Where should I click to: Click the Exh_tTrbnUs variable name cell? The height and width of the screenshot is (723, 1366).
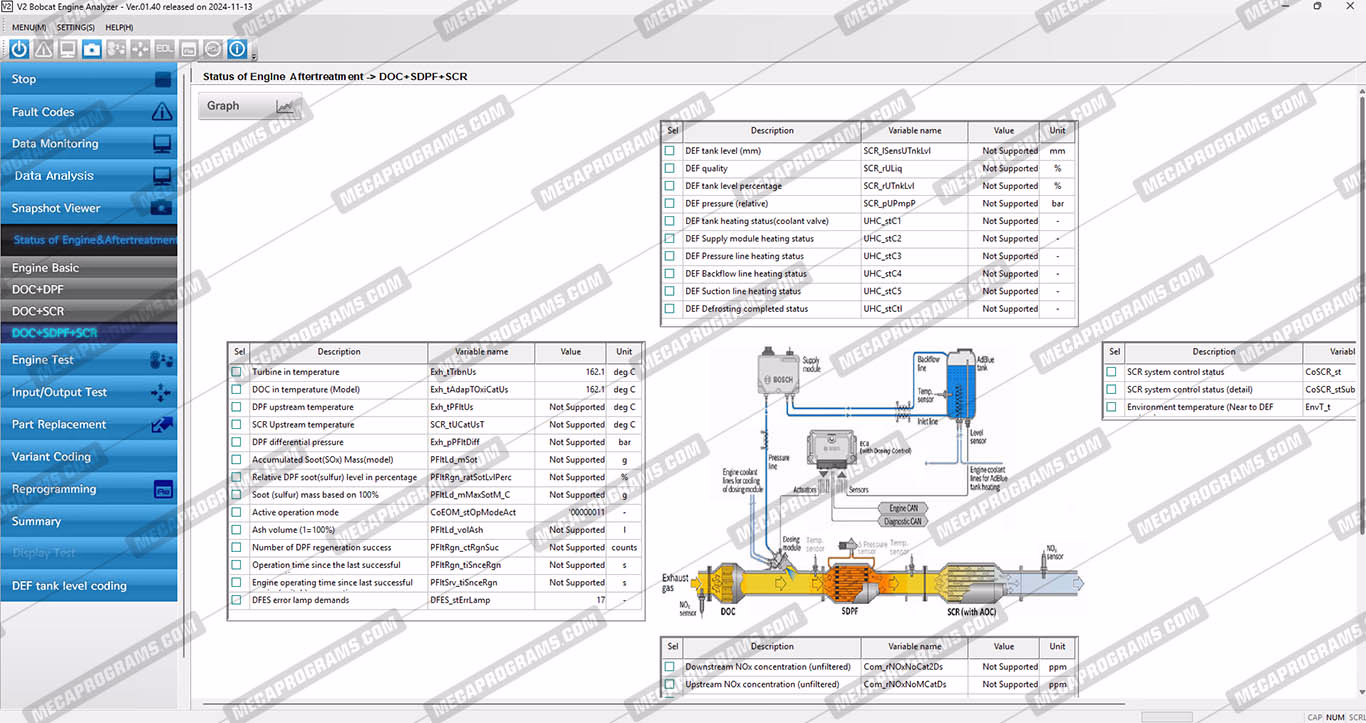(481, 372)
